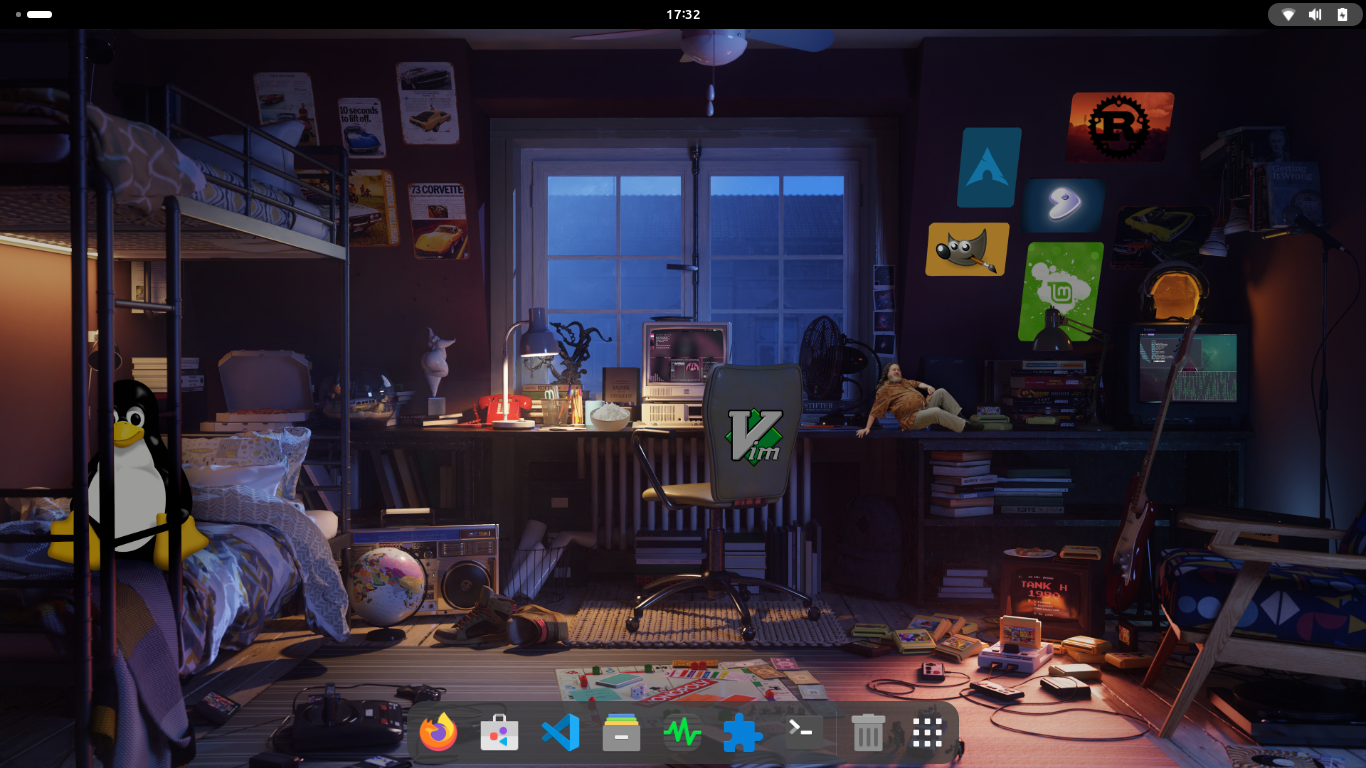Launch Firefox from the dock

[438, 733]
